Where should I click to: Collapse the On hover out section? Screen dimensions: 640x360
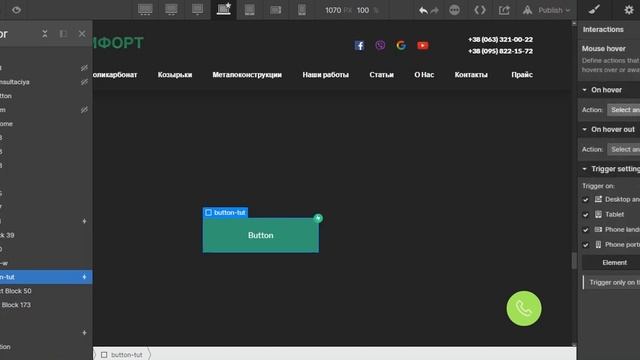584,129
